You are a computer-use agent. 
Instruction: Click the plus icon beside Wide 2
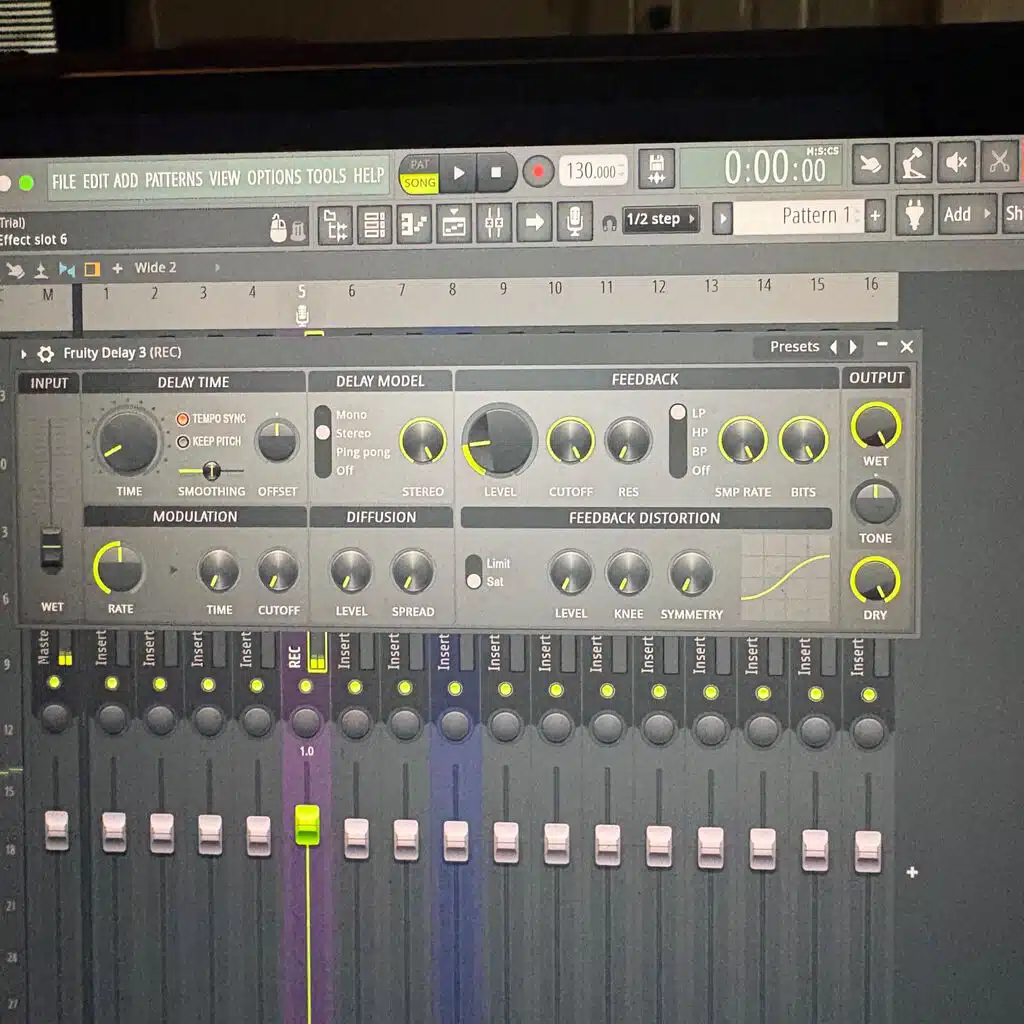pyautogui.click(x=118, y=268)
